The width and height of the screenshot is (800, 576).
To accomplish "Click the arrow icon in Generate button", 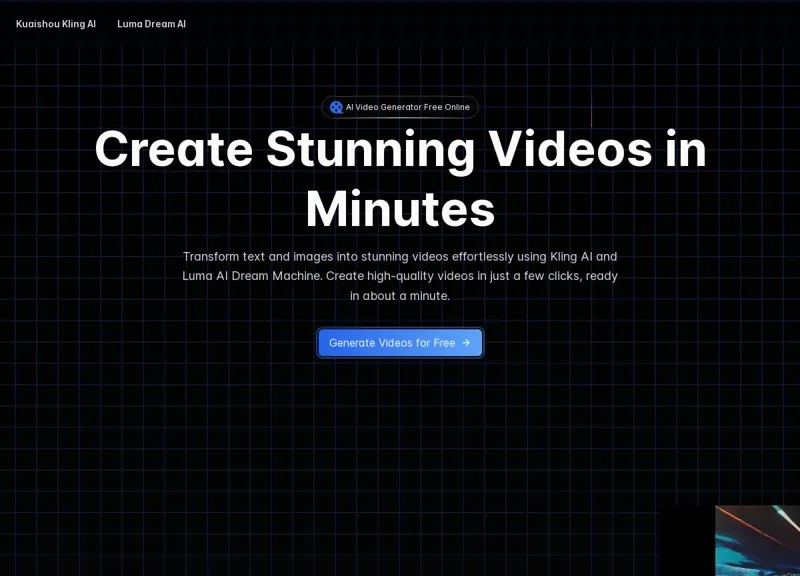I will click(466, 343).
